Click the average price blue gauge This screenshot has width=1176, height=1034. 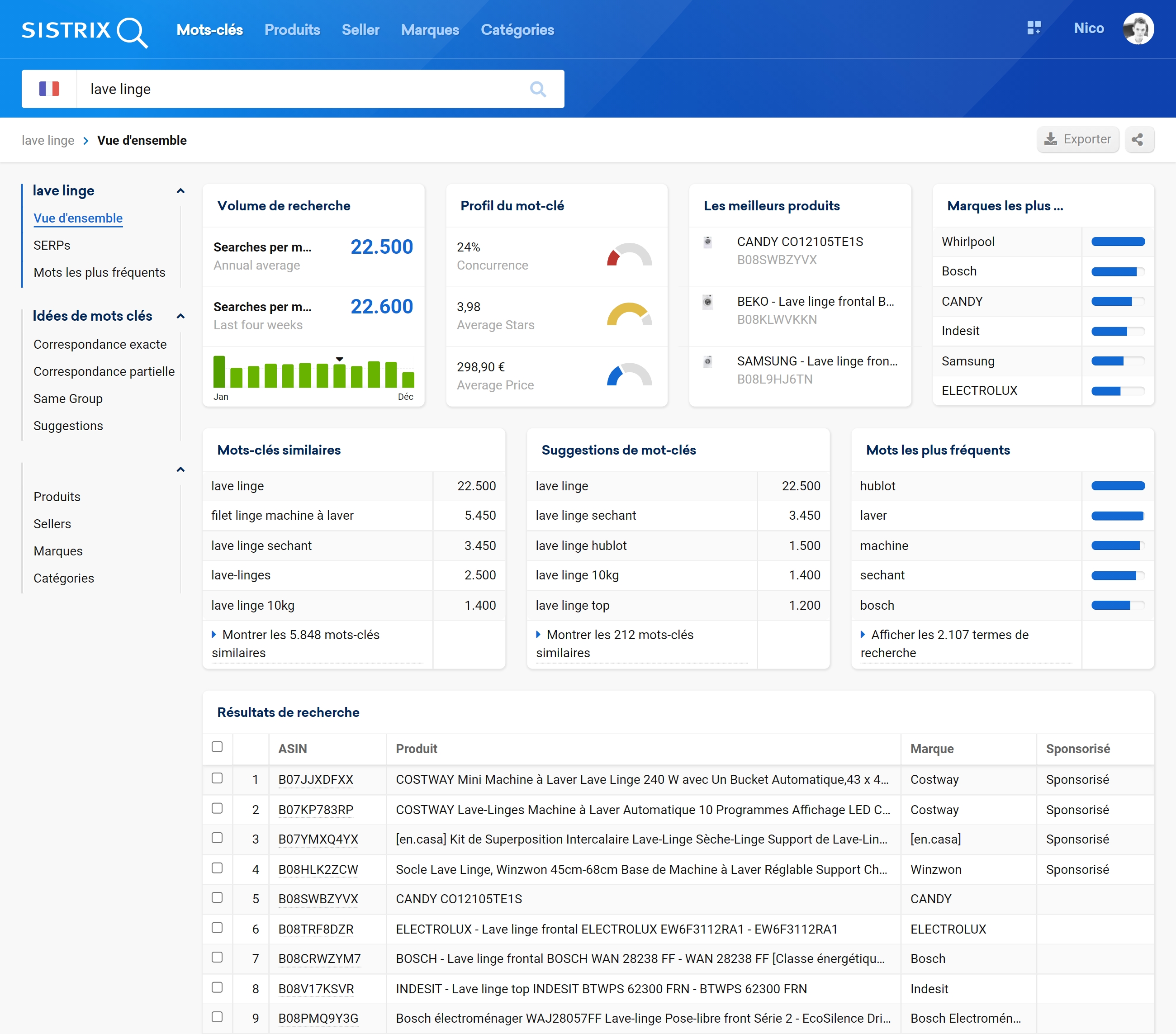tap(629, 374)
